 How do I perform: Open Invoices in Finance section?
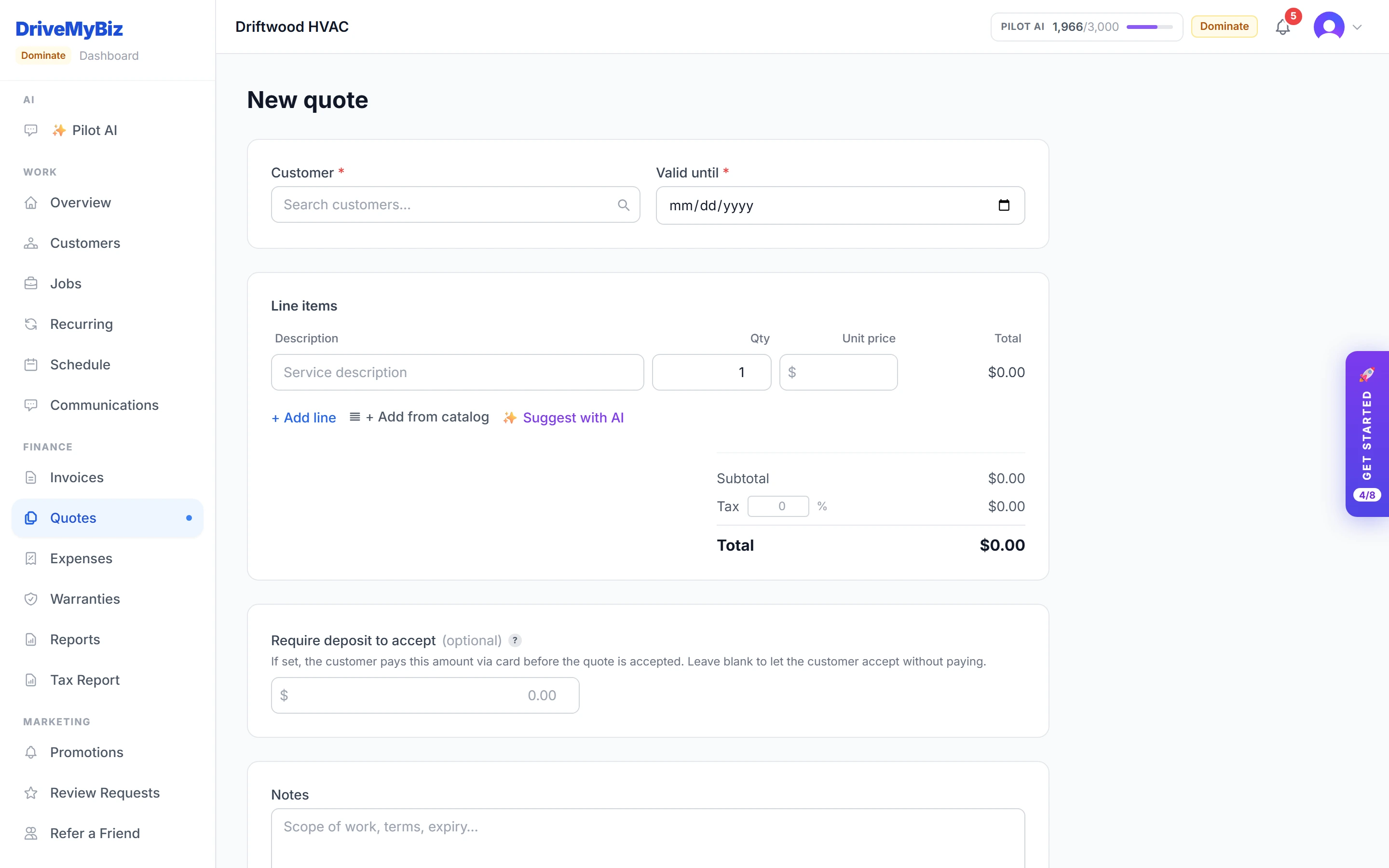(x=108, y=477)
